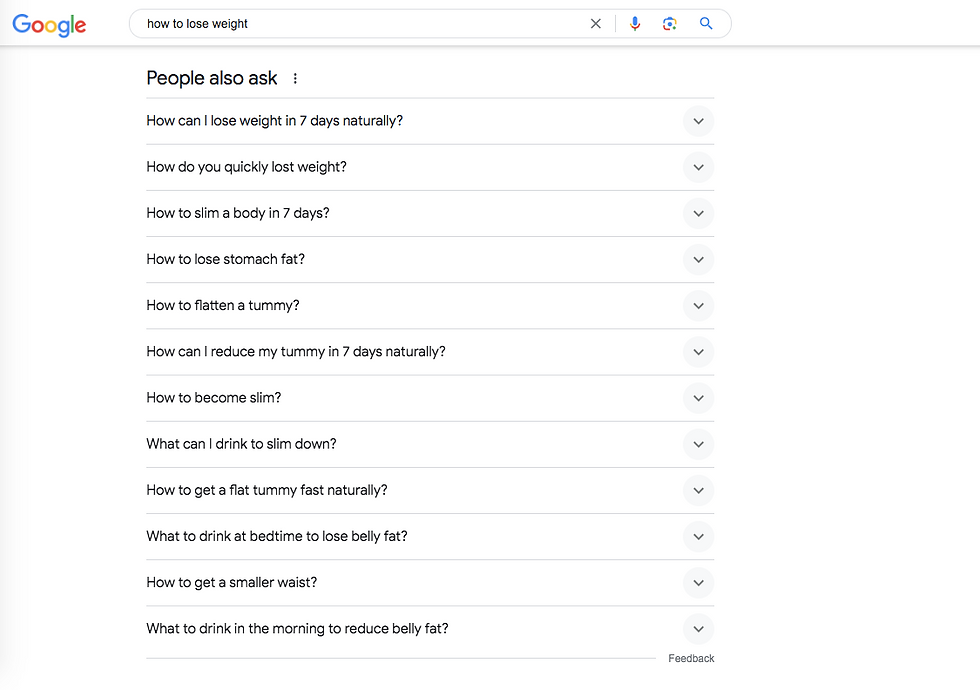Click the search query text field
The width and height of the screenshot is (980, 690).
pos(360,24)
